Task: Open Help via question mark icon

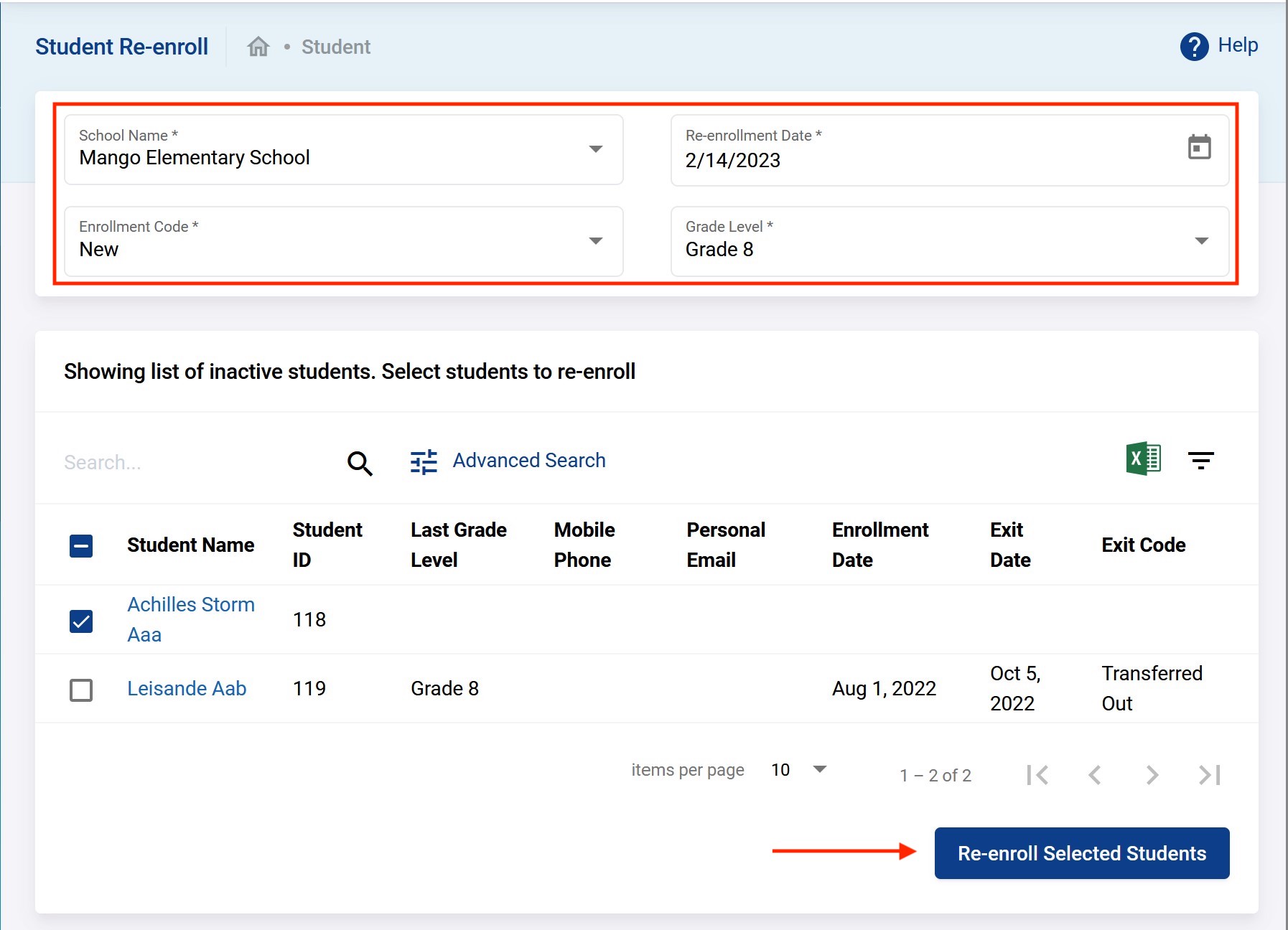Action: tap(1194, 47)
